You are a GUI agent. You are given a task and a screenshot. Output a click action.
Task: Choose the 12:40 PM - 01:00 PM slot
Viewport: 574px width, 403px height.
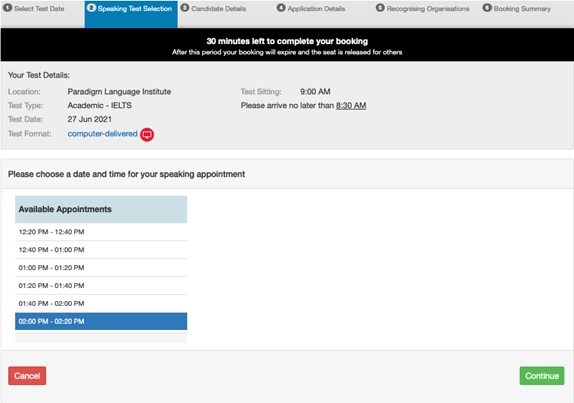[x=101, y=250]
